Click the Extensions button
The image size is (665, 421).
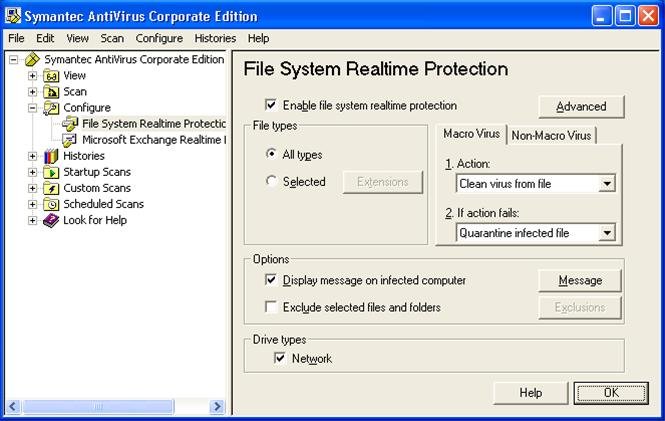[x=383, y=182]
